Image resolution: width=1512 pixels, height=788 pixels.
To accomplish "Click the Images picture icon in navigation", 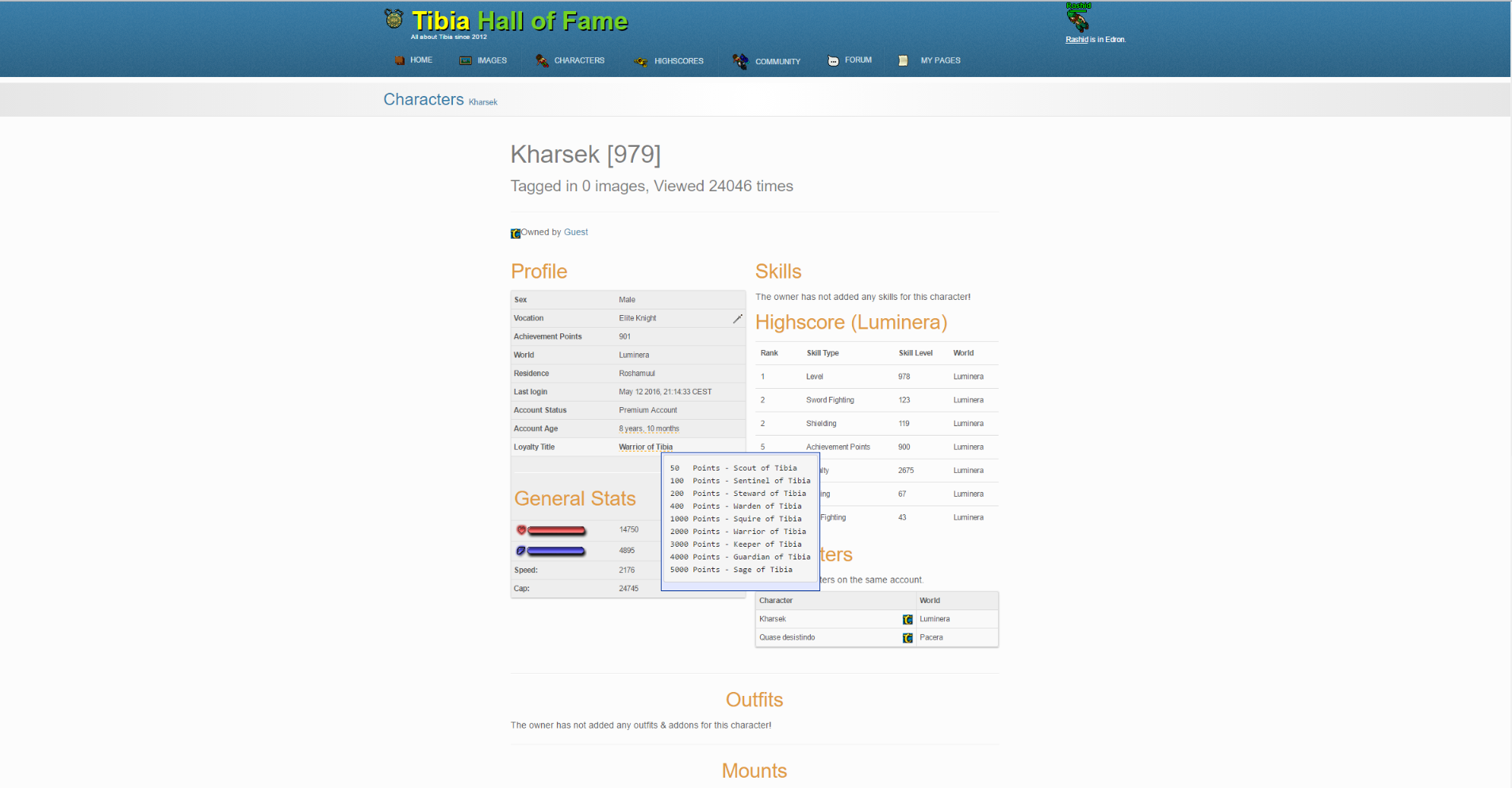I will tap(466, 60).
